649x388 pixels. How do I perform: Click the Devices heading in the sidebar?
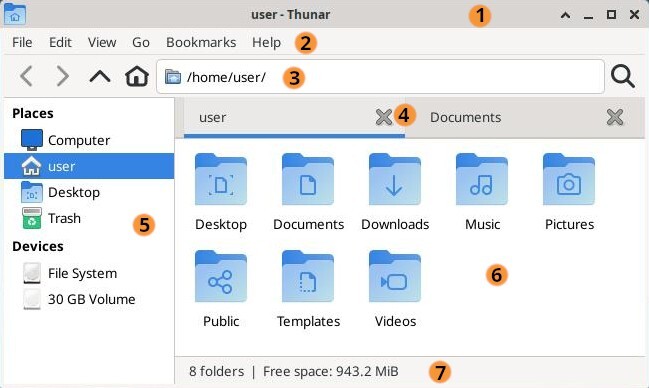click(x=38, y=246)
